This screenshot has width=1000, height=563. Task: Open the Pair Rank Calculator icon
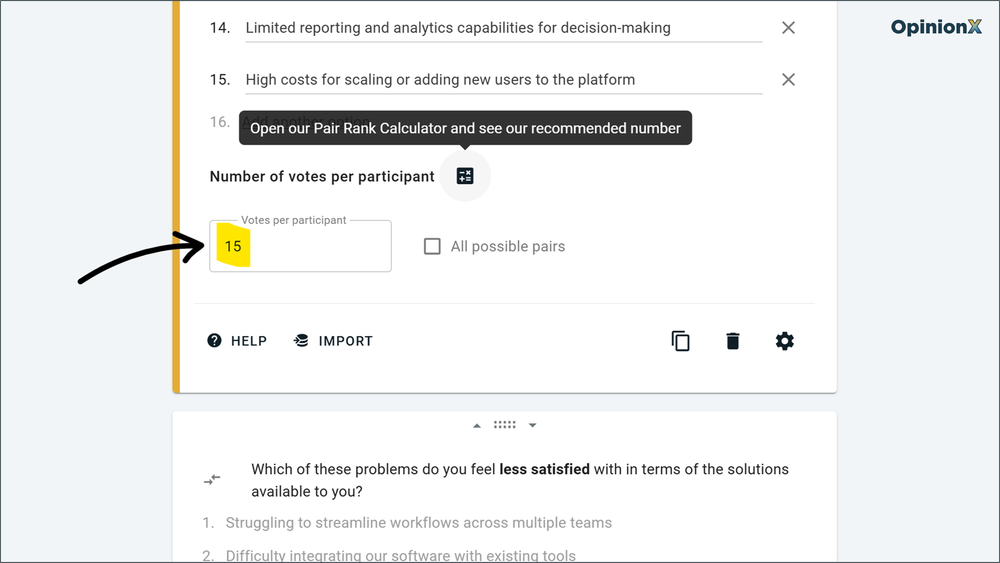[465, 177]
